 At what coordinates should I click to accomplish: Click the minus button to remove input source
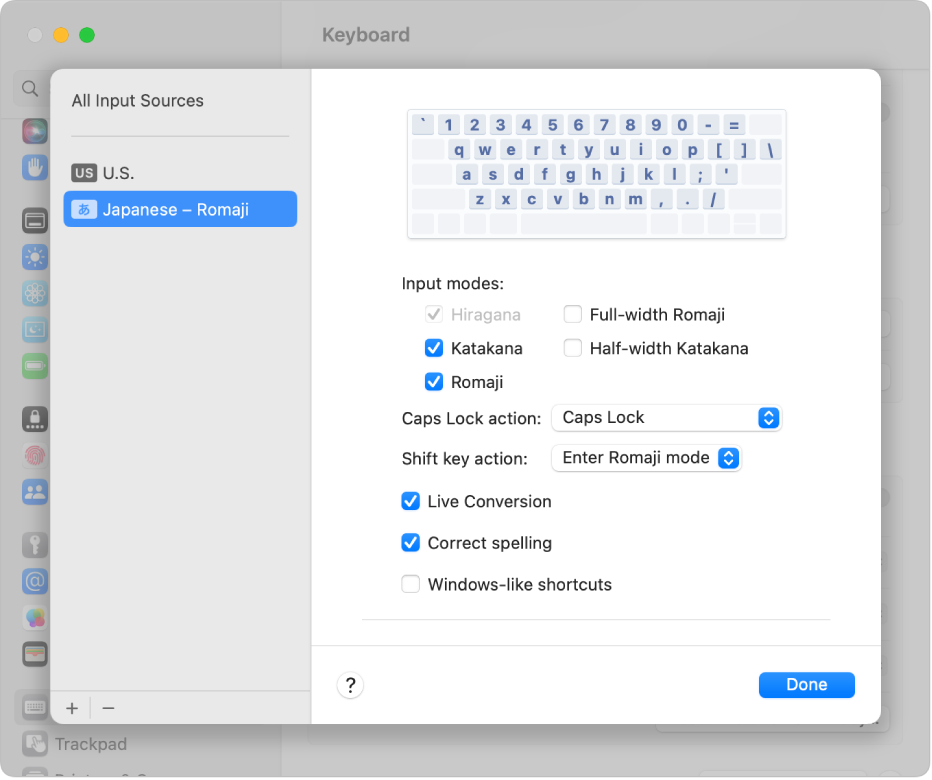point(108,708)
